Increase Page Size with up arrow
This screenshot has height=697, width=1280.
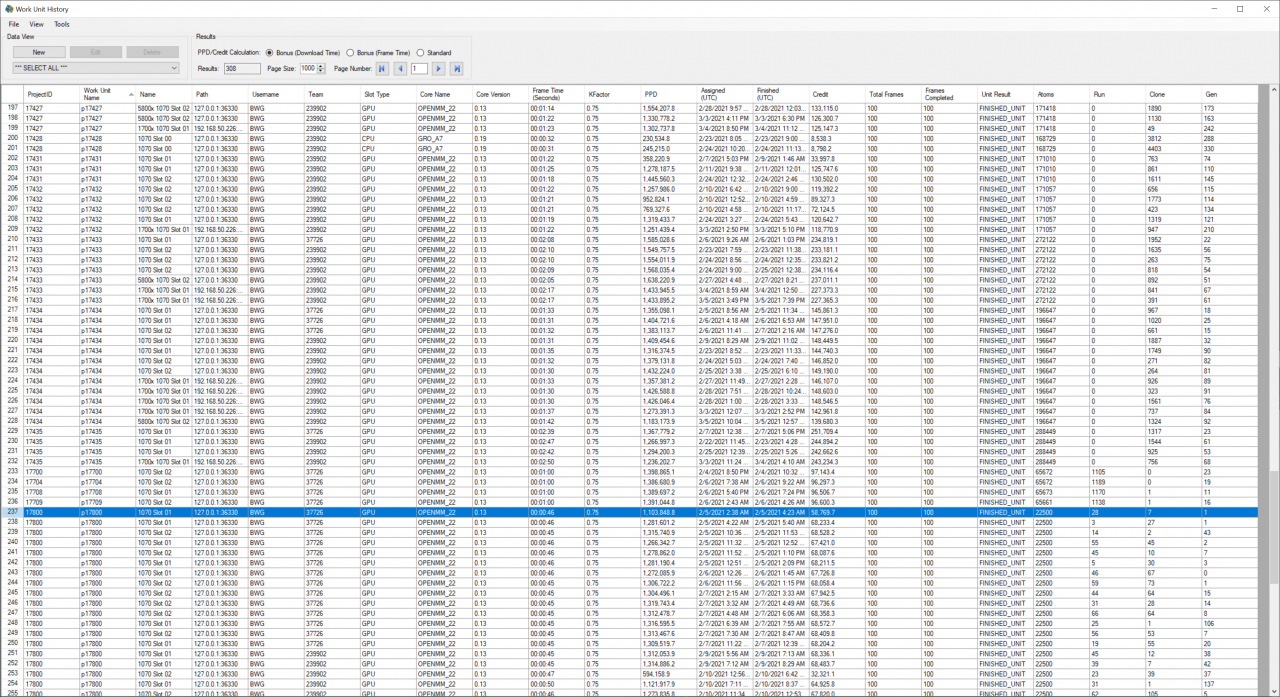321,65
